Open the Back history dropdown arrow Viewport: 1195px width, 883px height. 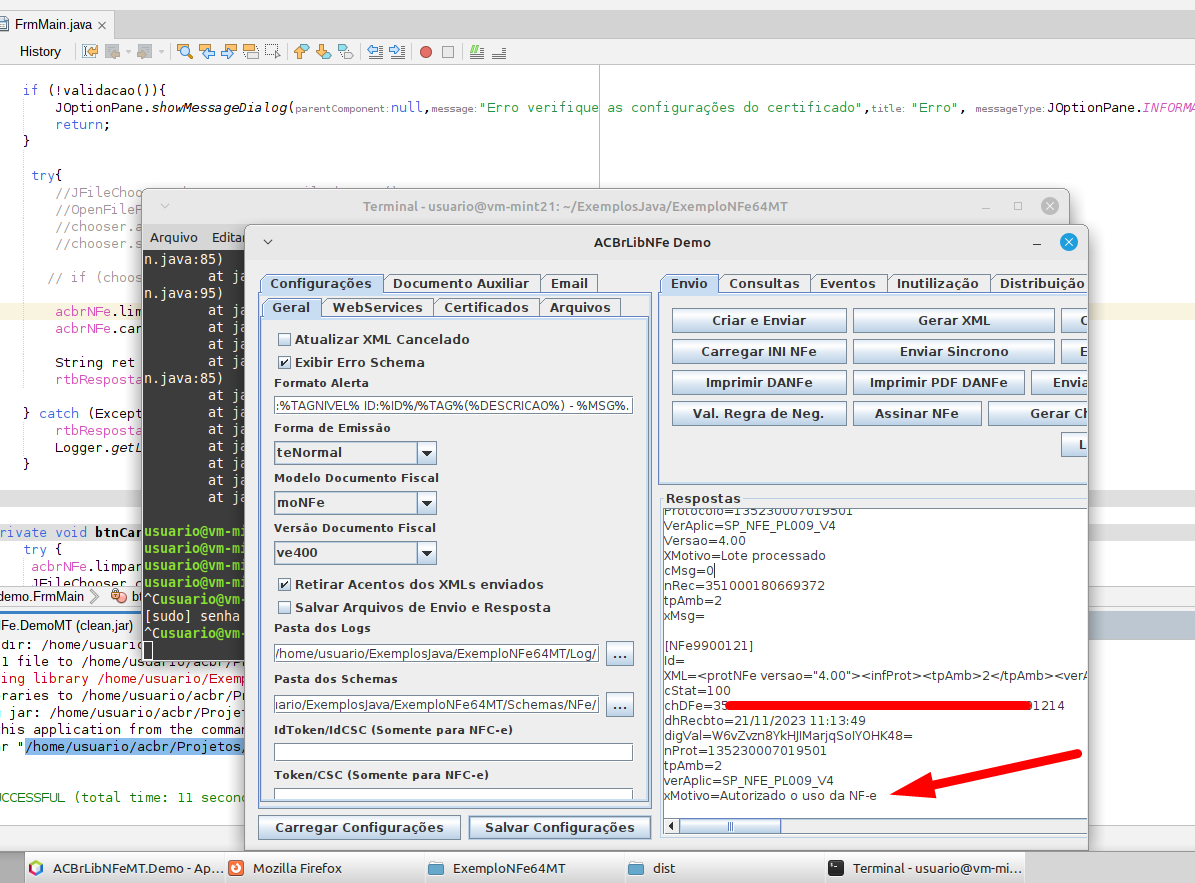click(x=128, y=52)
